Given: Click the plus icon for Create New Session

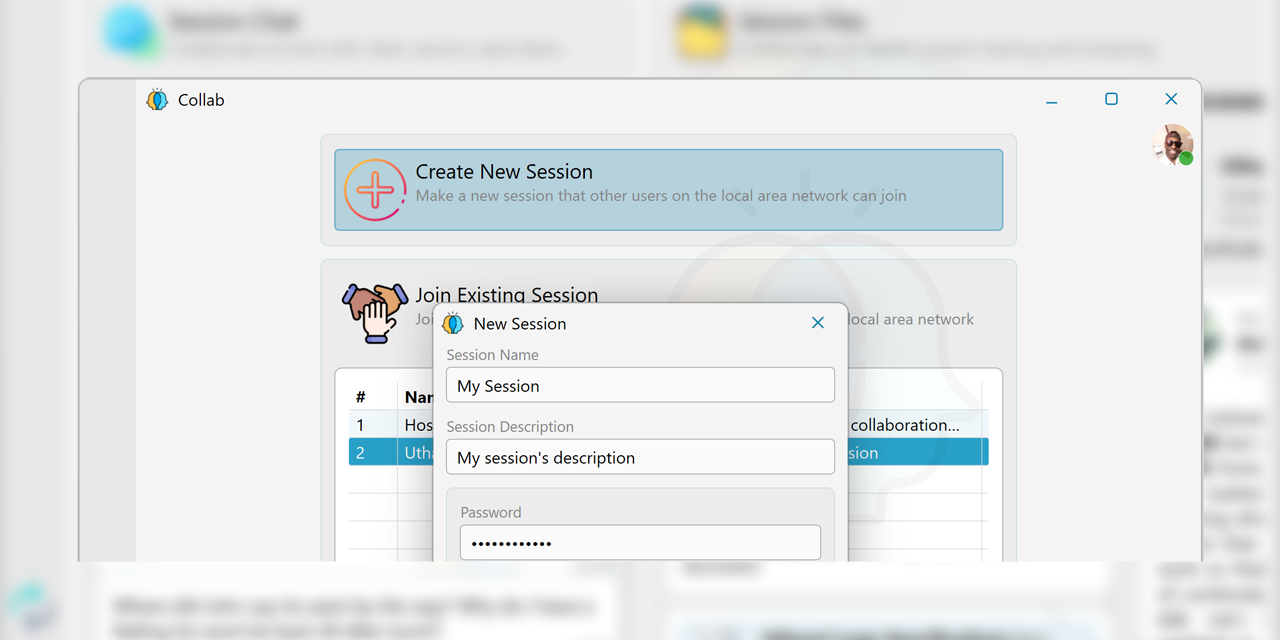Looking at the screenshot, I should 374,190.
